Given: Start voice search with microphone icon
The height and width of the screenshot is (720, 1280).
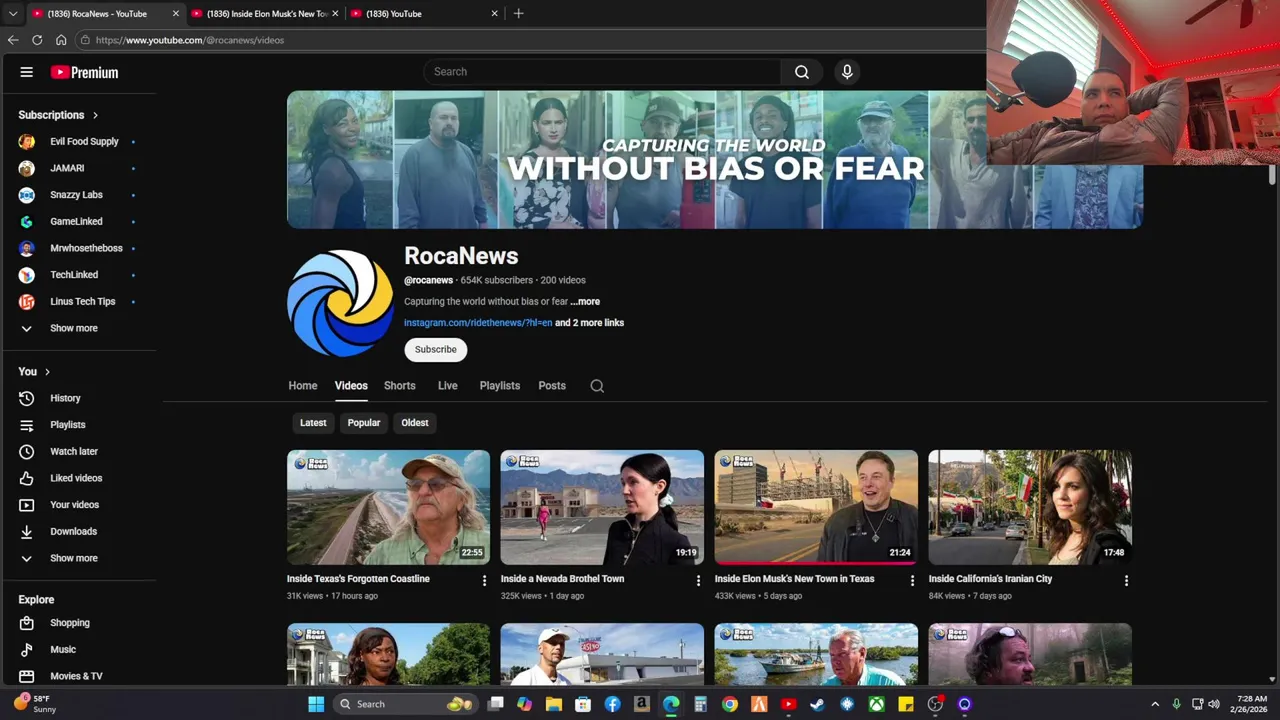Looking at the screenshot, I should click(847, 72).
